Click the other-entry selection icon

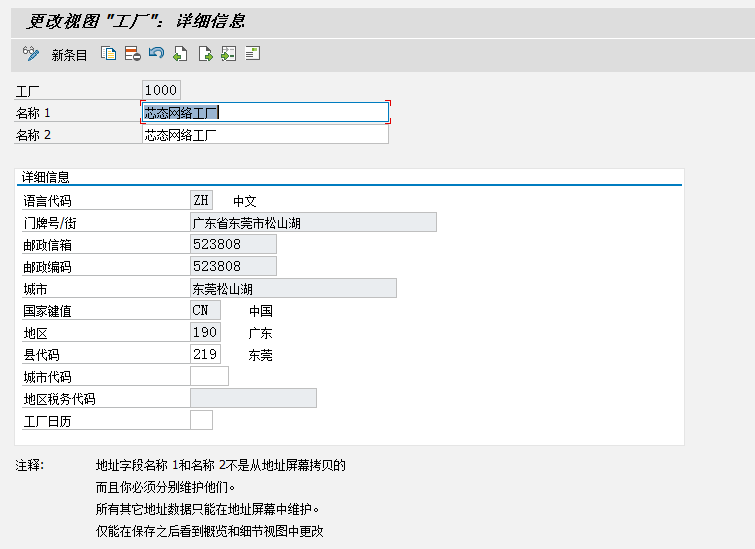(x=229, y=53)
